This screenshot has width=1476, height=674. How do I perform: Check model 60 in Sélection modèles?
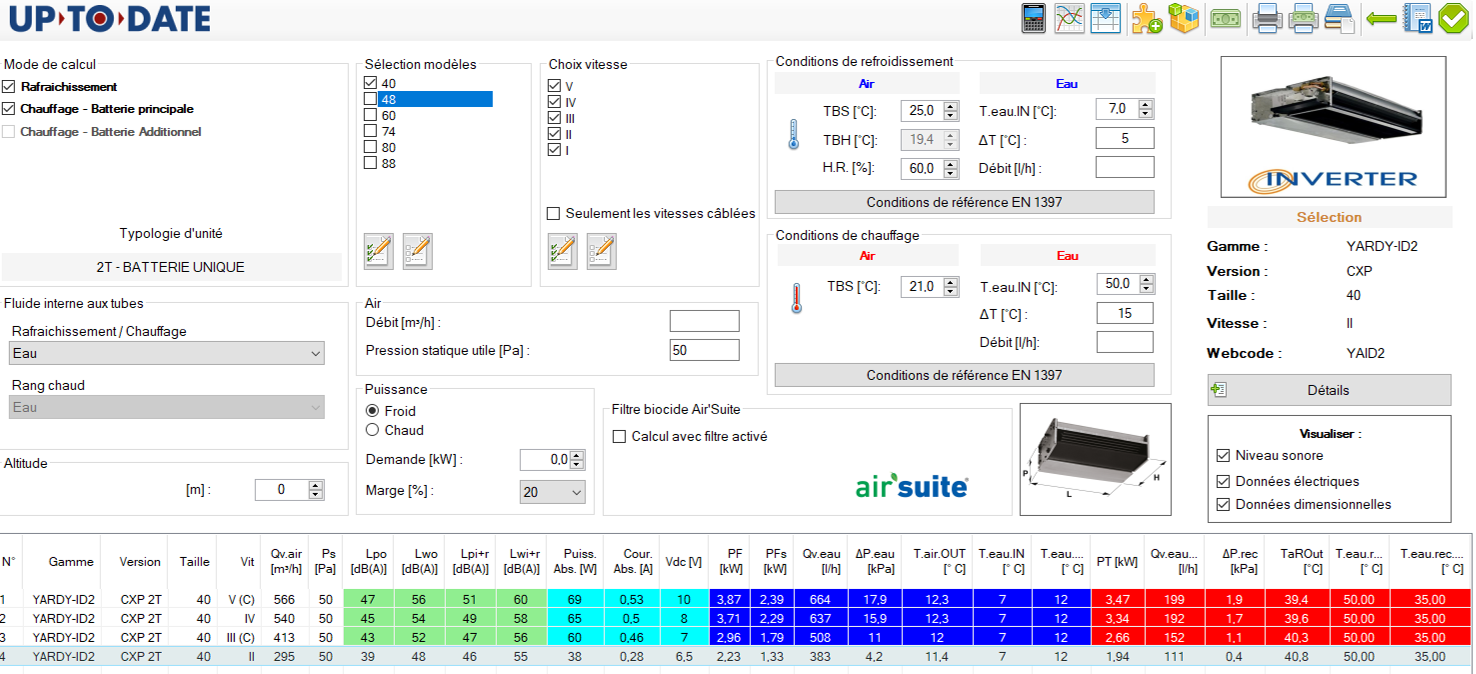pyautogui.click(x=371, y=115)
